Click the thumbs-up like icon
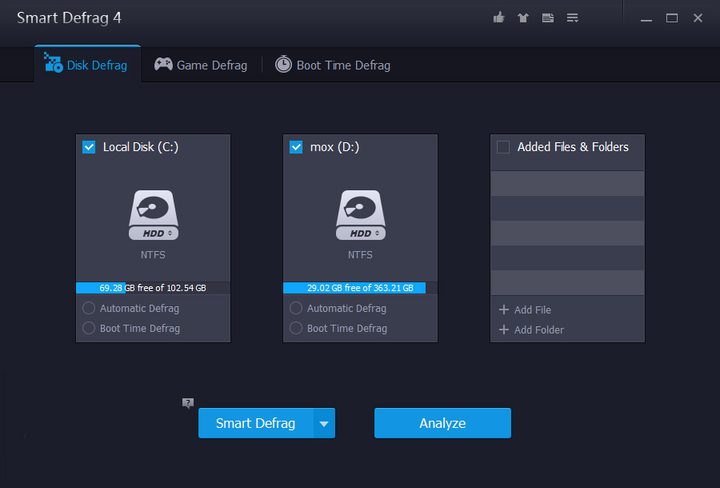The image size is (720, 488). (499, 17)
